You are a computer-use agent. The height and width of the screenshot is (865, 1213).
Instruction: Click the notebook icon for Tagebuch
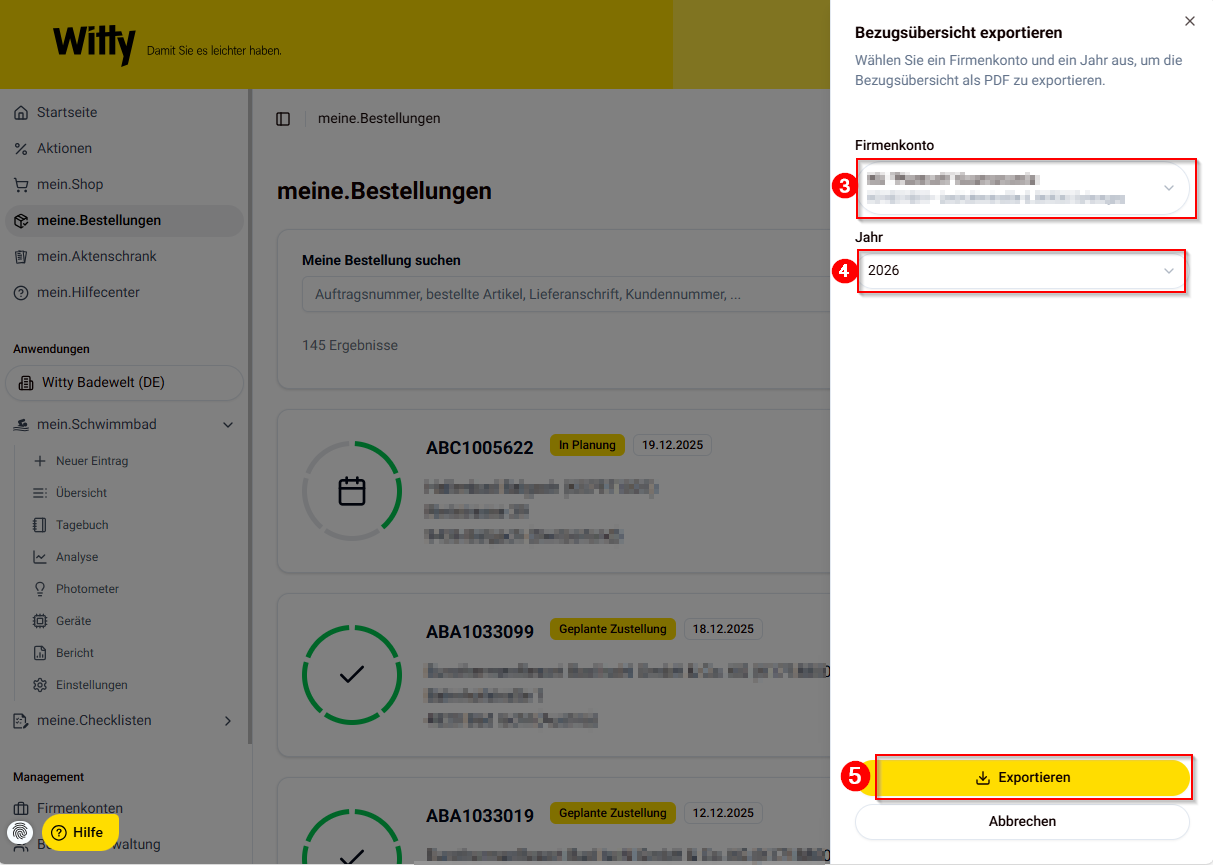40,525
